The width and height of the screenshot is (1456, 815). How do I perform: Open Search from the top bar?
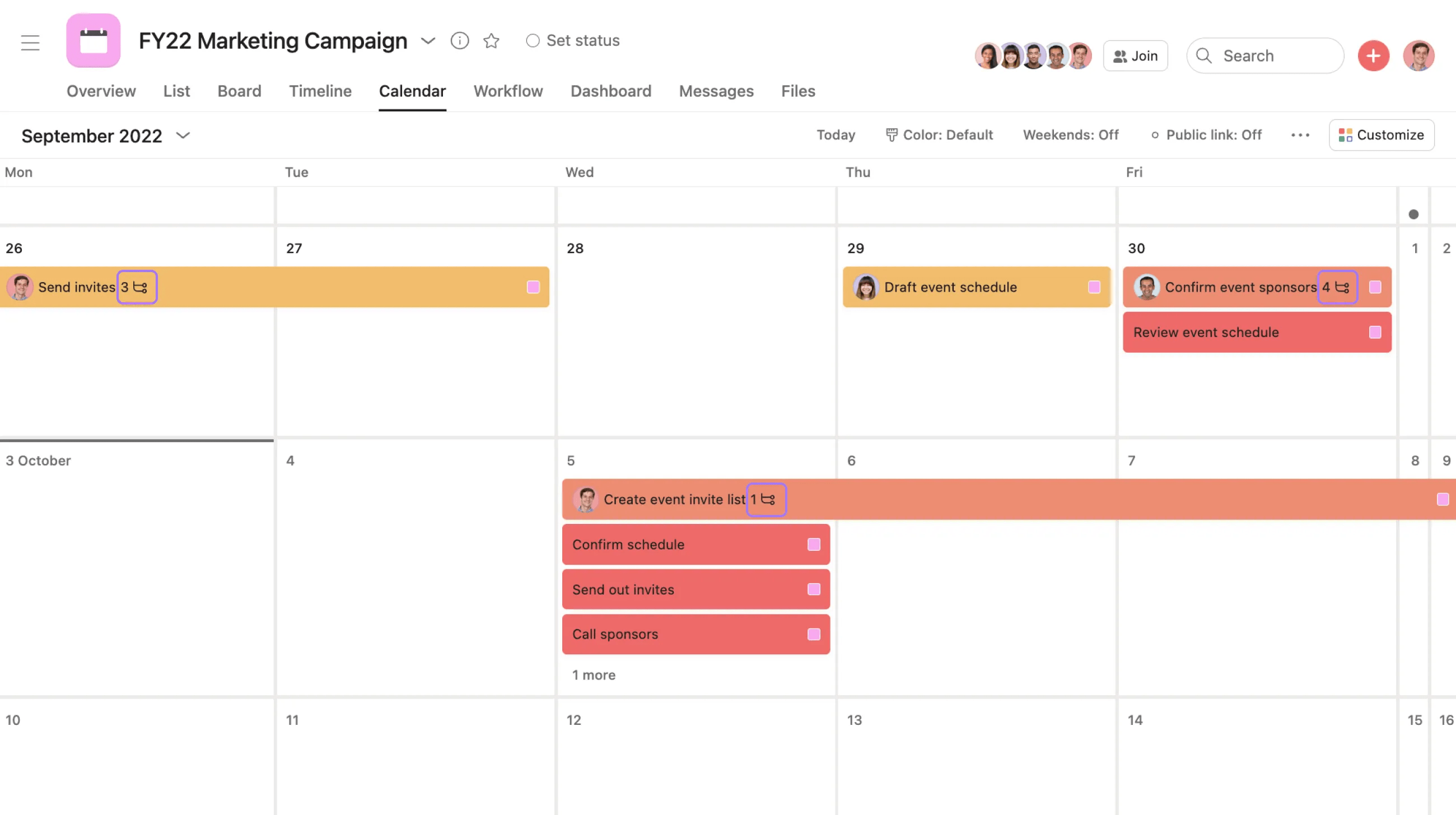tap(1265, 55)
